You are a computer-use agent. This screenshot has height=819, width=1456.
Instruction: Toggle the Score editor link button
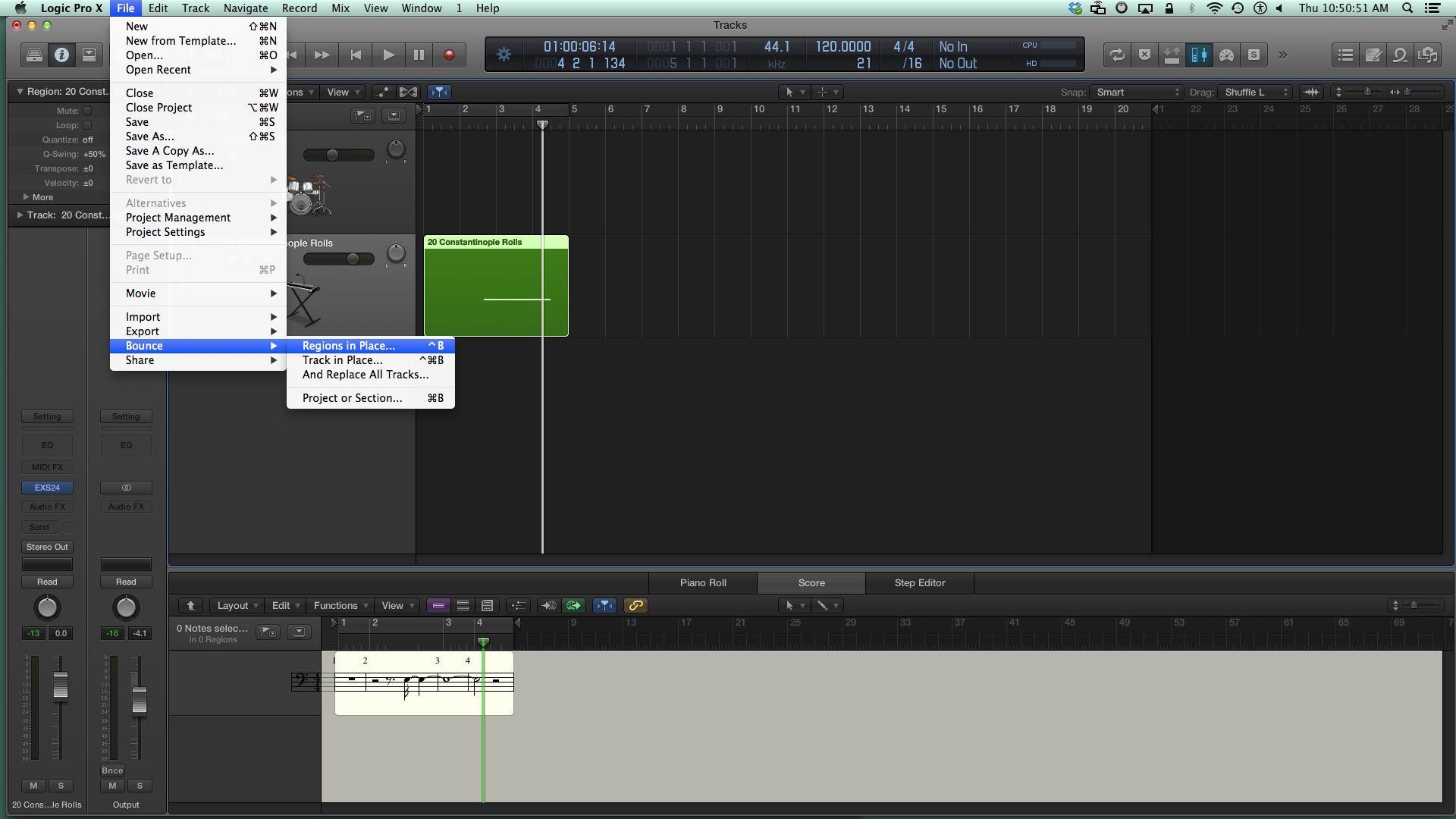point(635,605)
